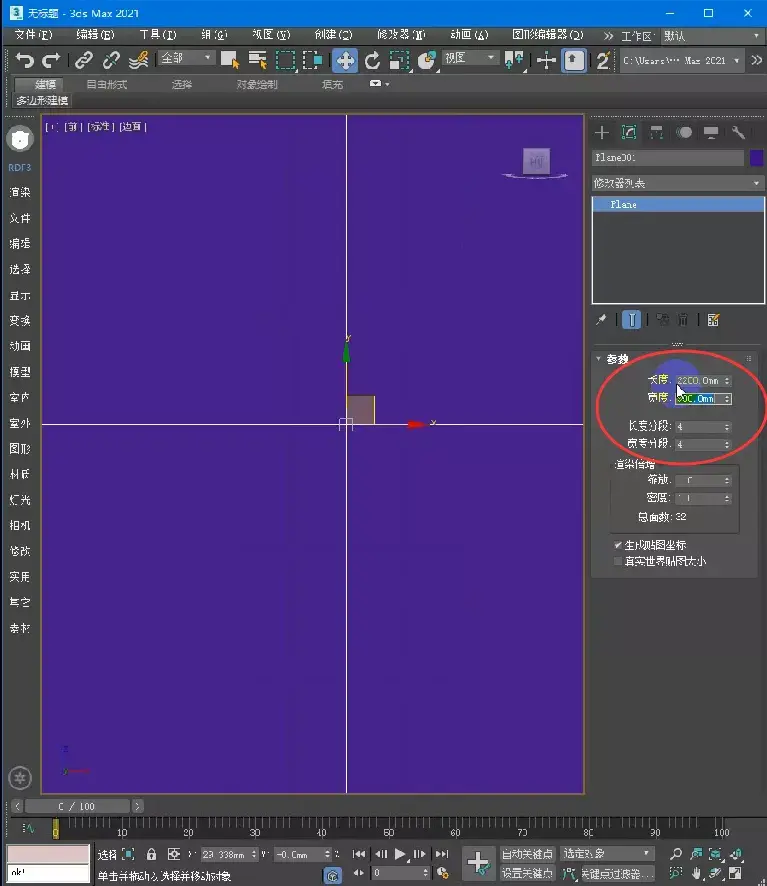Uncheck 生成贴图坐标 checkbox
Viewport: 767px width, 886px height.
pyautogui.click(x=618, y=545)
